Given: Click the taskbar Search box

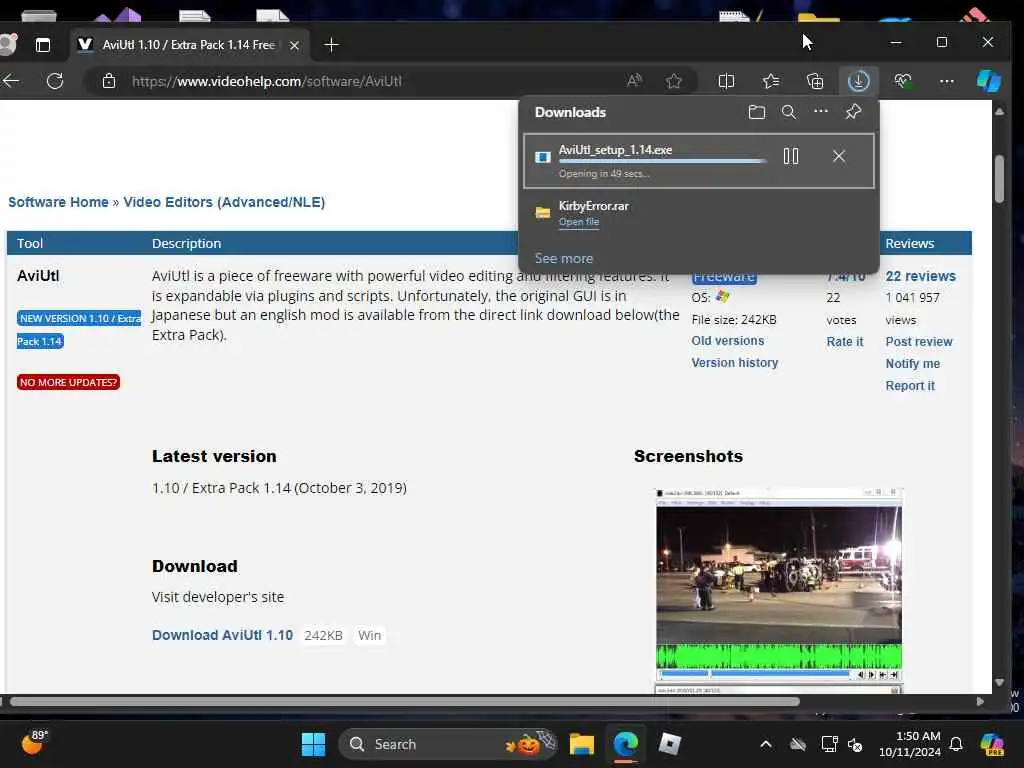Looking at the screenshot, I should point(448,744).
